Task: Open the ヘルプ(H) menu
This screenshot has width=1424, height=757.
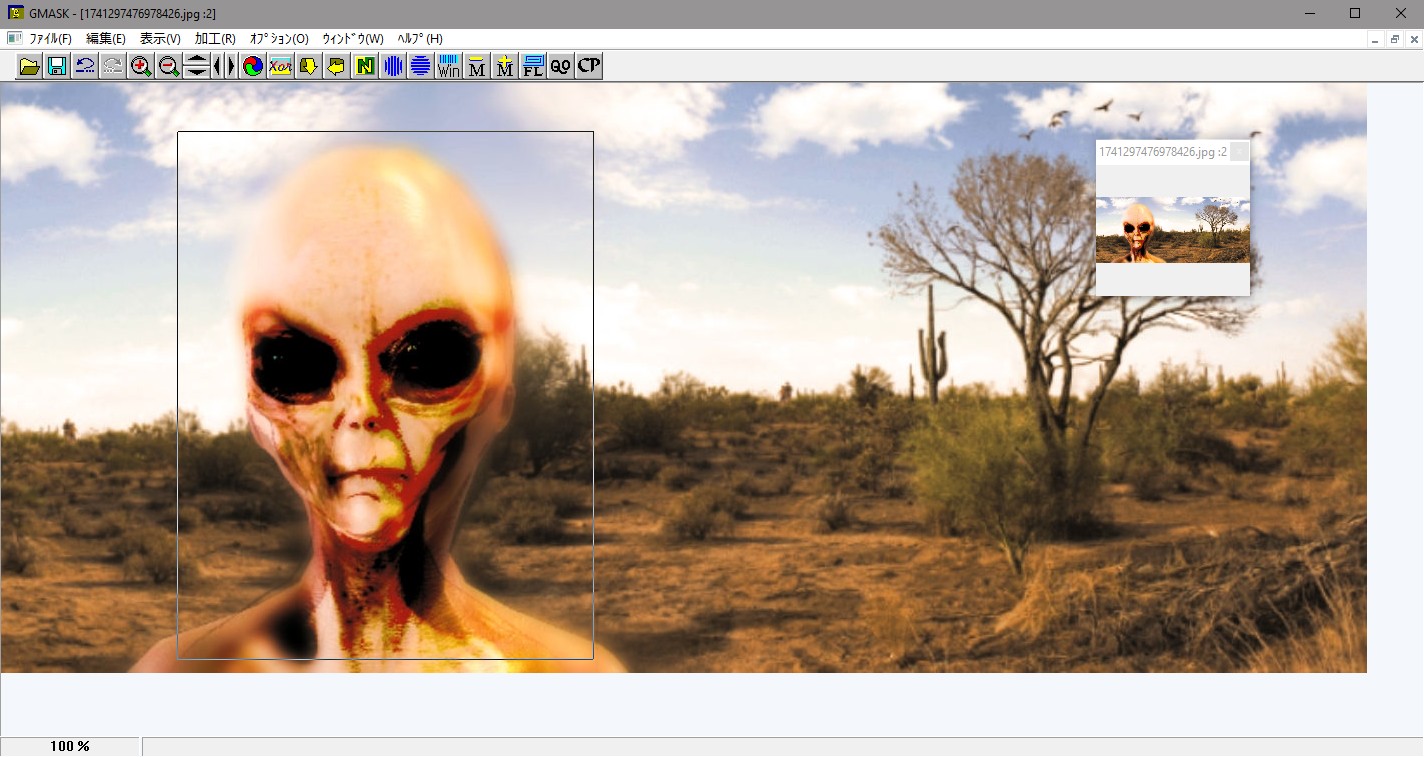Action: coord(420,39)
